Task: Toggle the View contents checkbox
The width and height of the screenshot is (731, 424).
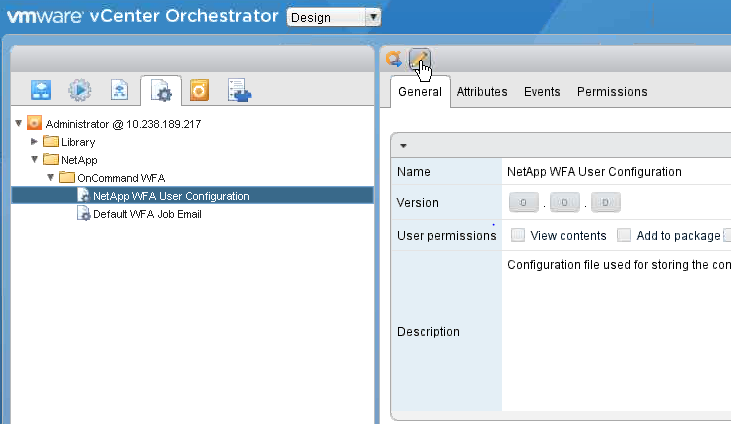Action: (x=517, y=235)
